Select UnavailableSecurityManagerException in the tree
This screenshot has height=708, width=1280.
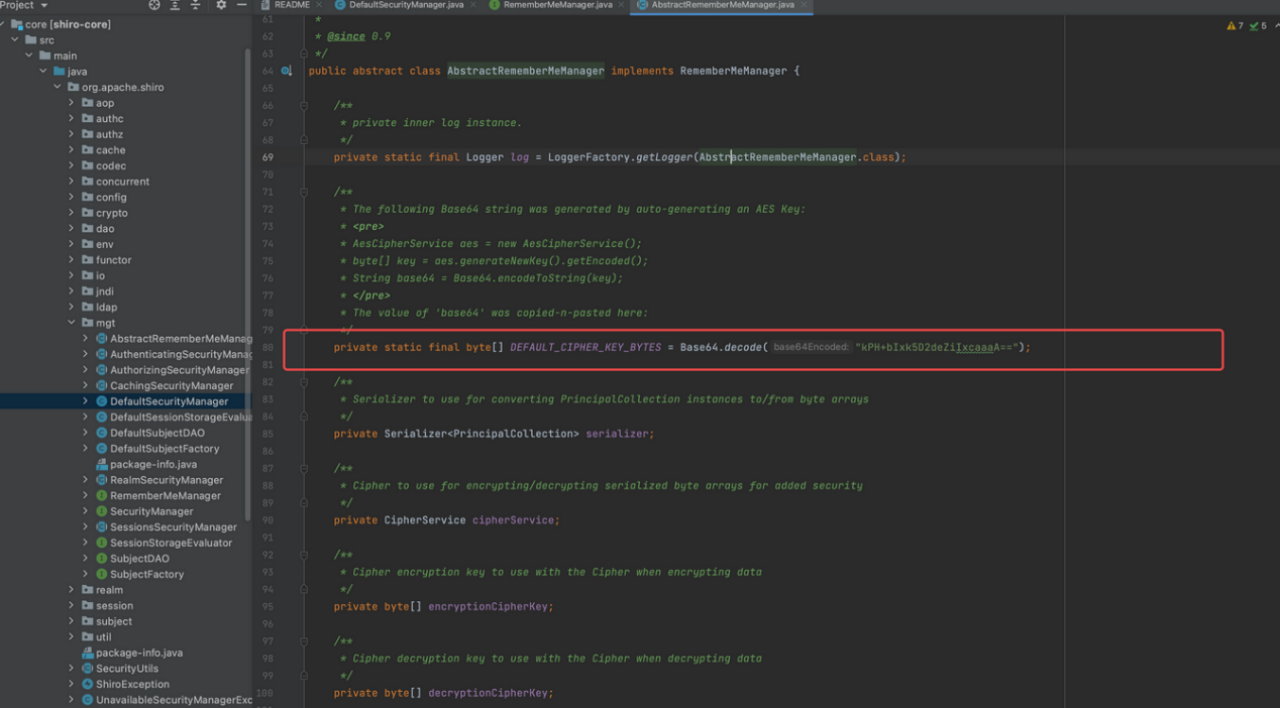pyautogui.click(x=174, y=700)
